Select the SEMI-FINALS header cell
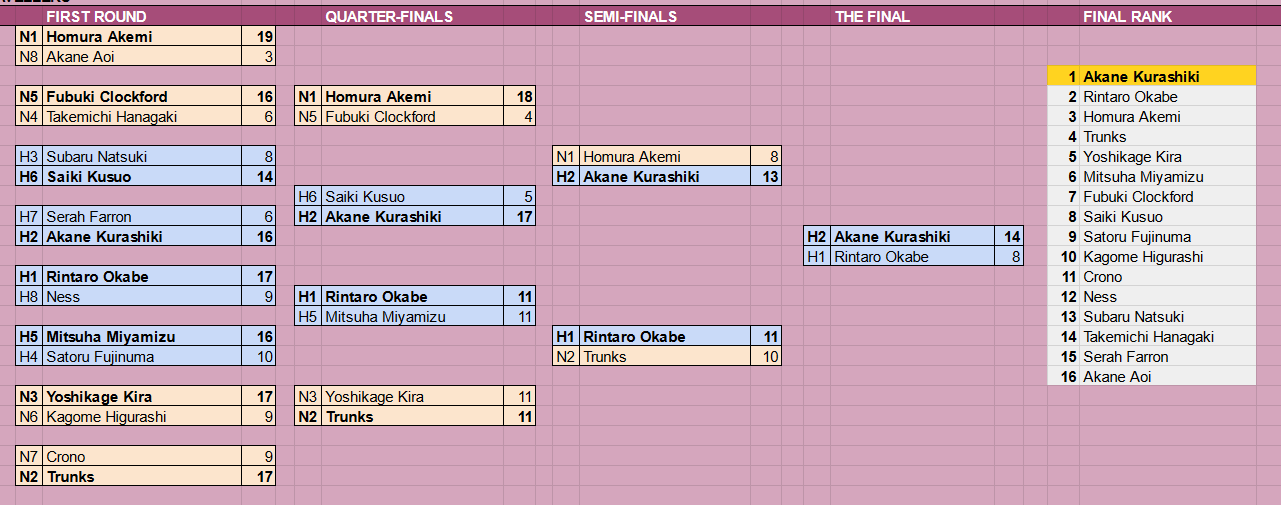 [630, 17]
